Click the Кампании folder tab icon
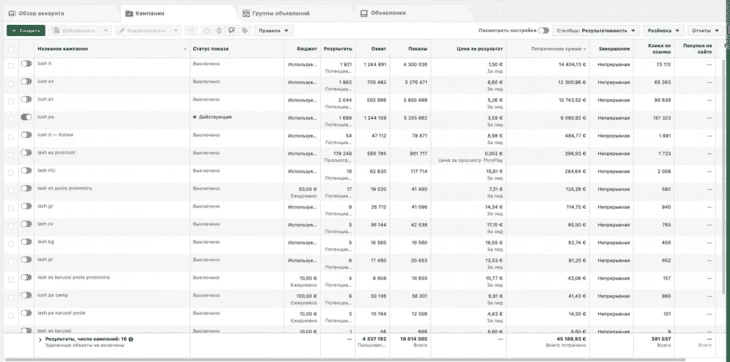The height and width of the screenshot is (362, 730). [129, 13]
